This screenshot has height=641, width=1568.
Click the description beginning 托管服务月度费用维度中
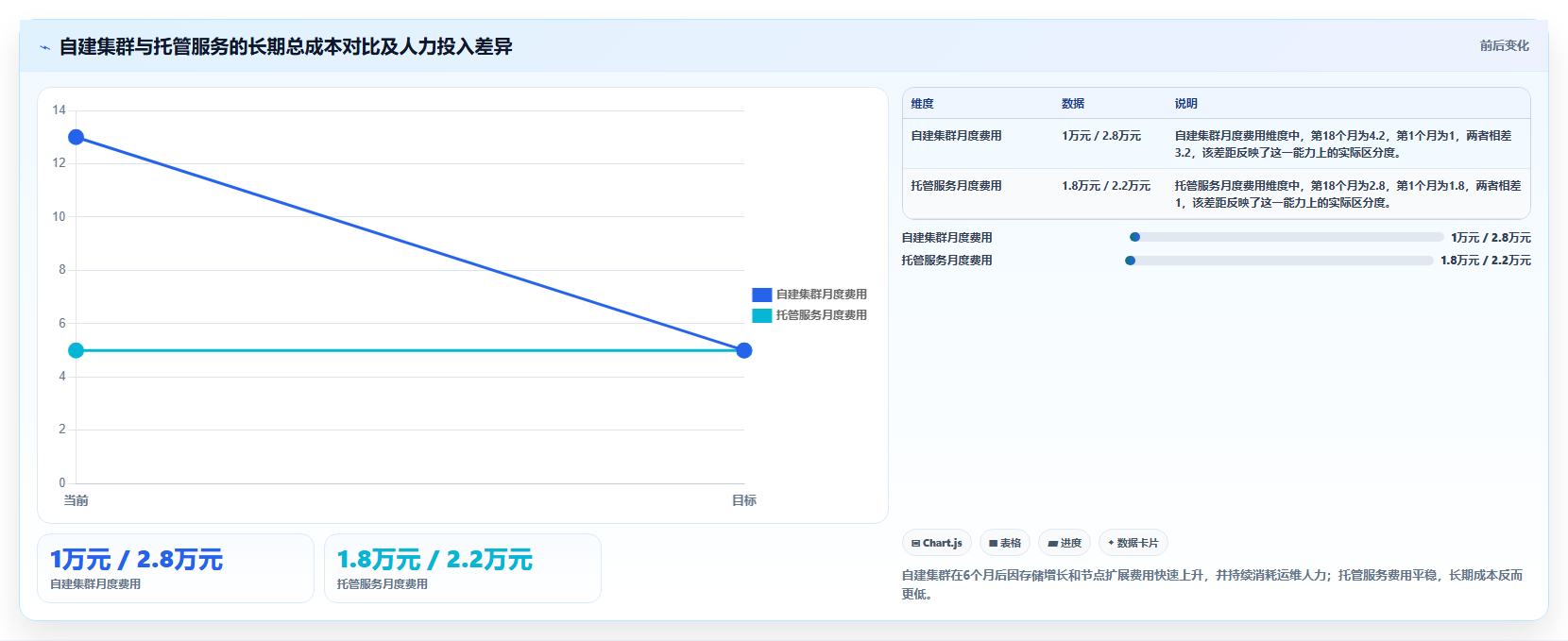pos(1348,194)
